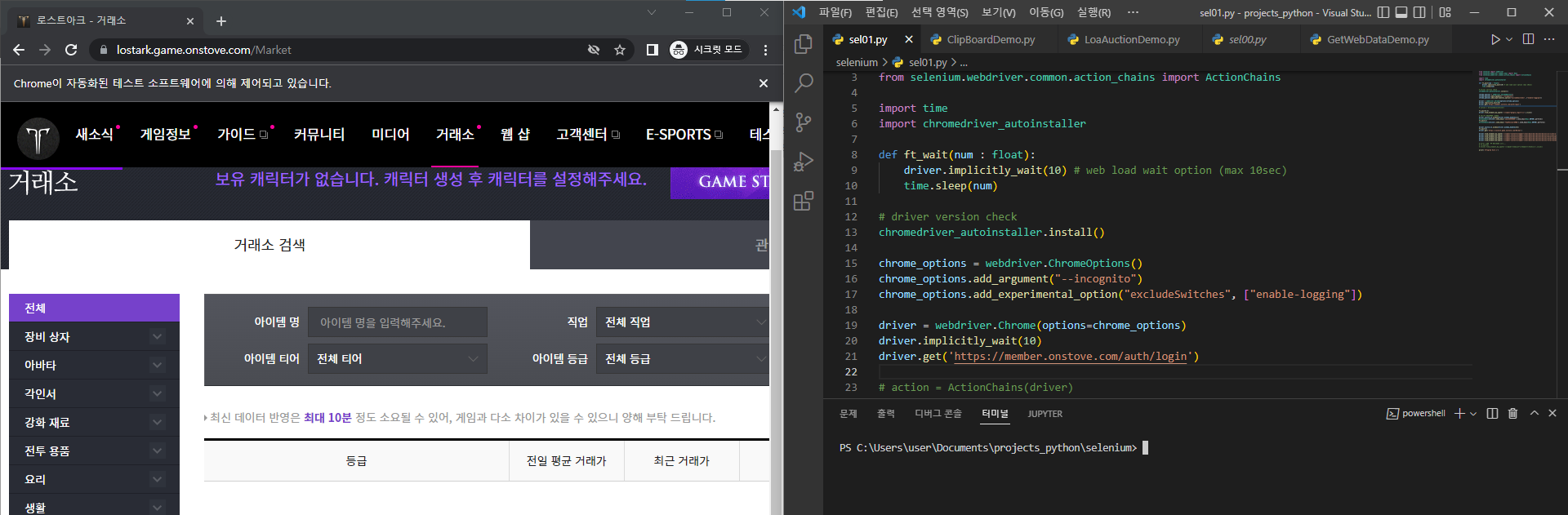The height and width of the screenshot is (515, 1568).
Task: Create a new terminal with plus icon
Action: (x=1459, y=414)
